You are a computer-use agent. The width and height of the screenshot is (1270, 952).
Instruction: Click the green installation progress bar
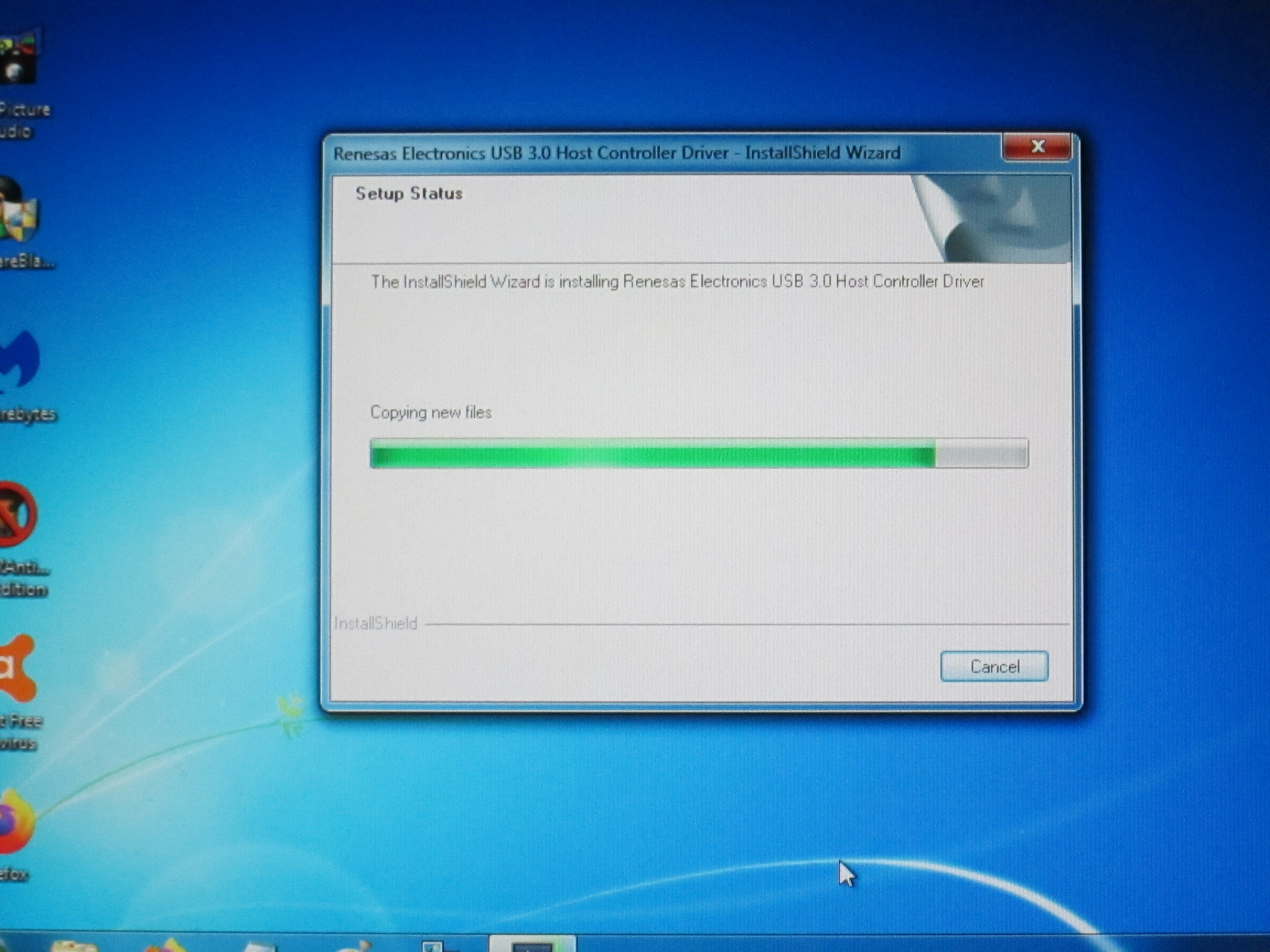699,453
